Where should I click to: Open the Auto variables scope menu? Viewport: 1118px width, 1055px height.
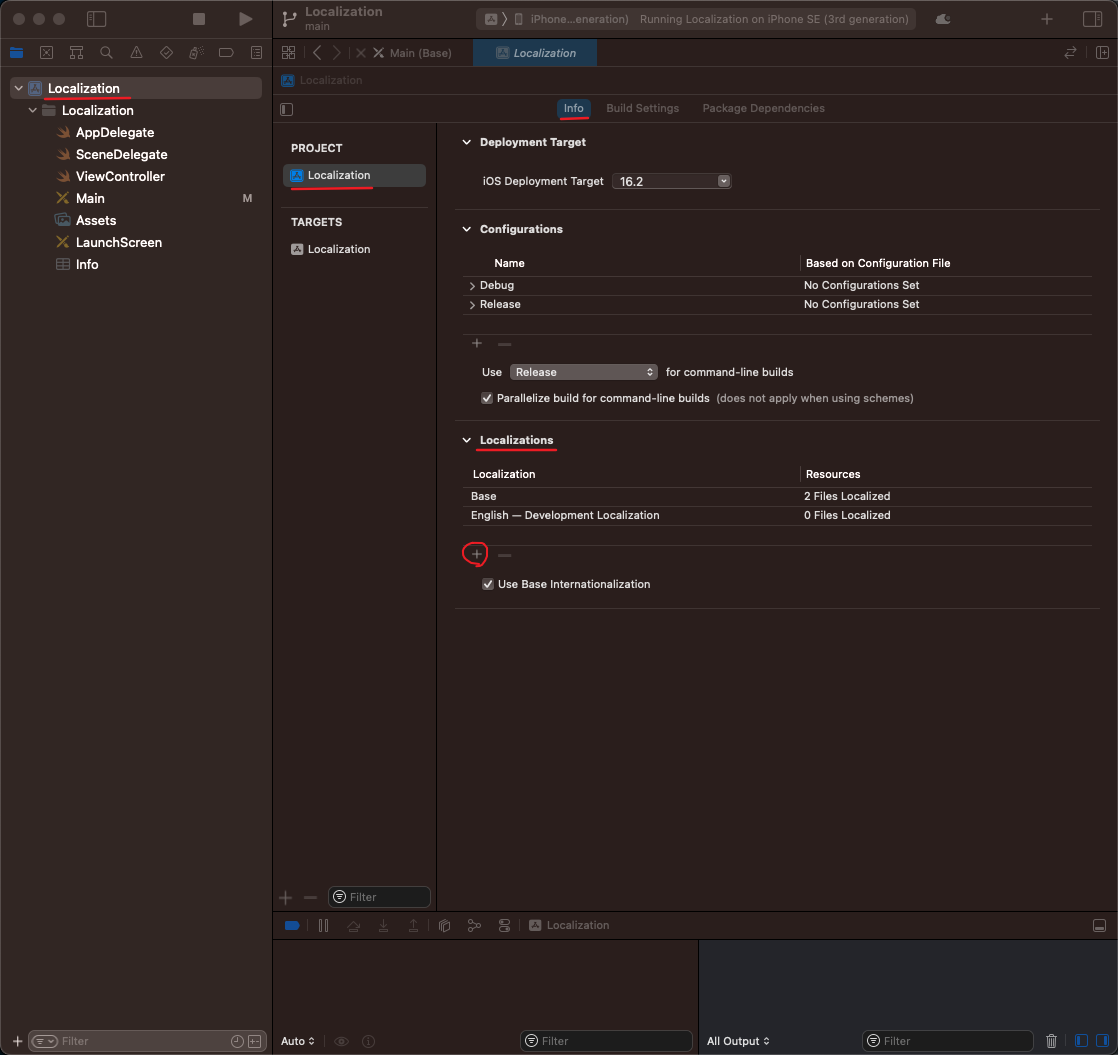298,1041
